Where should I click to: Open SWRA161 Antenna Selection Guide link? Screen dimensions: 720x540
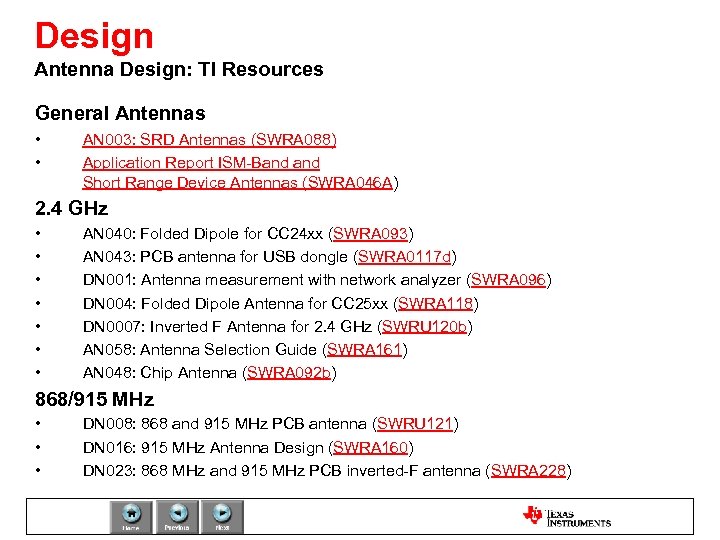(364, 349)
